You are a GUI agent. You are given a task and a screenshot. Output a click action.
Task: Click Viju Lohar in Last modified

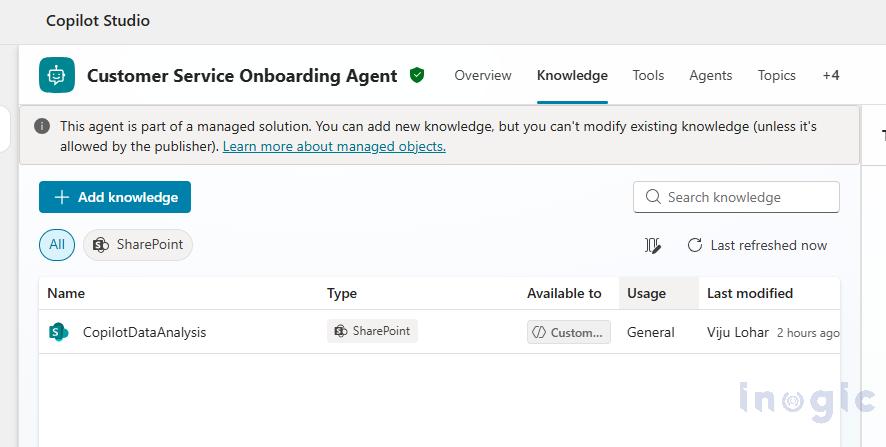click(737, 332)
